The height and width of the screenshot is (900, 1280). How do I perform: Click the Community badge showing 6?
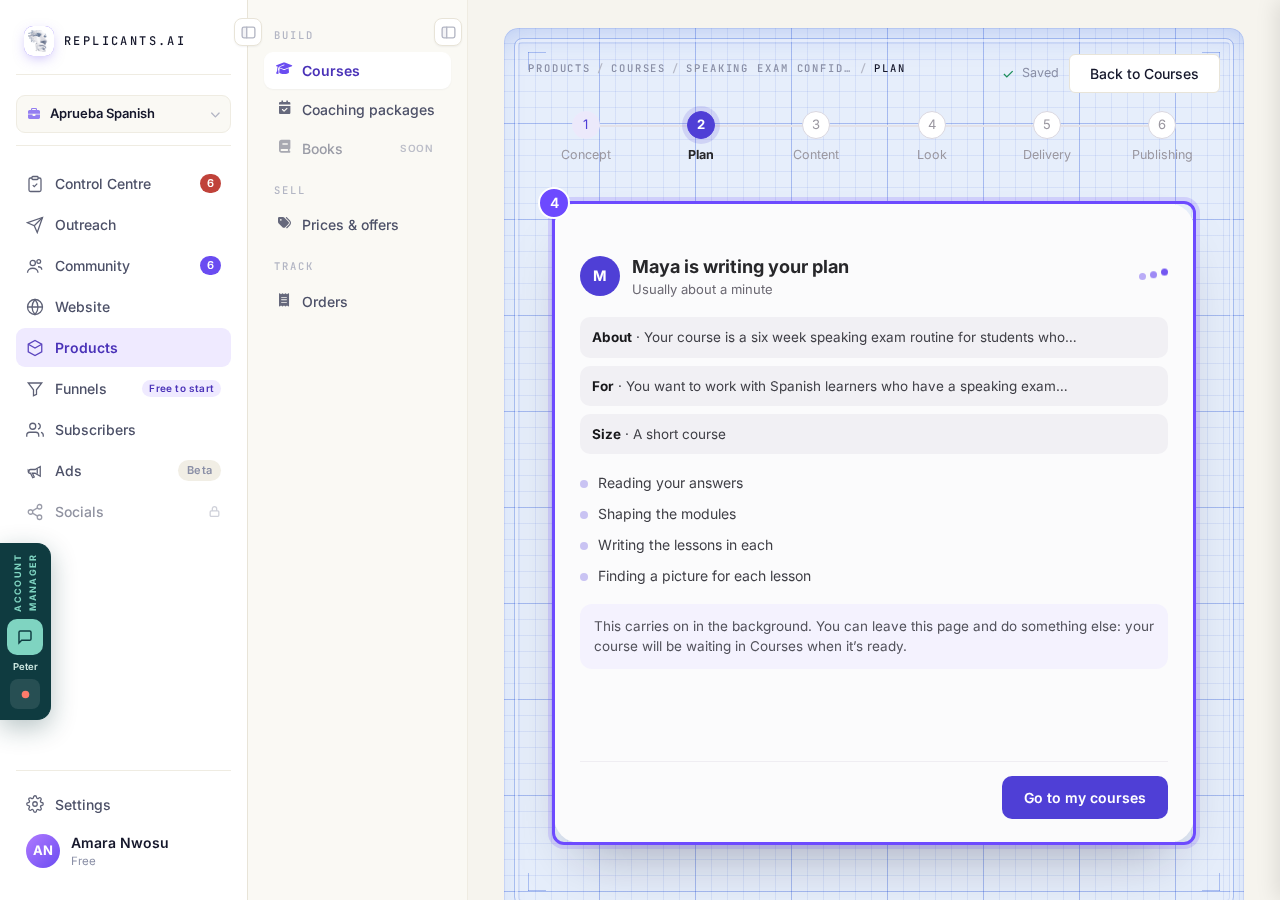[210, 266]
